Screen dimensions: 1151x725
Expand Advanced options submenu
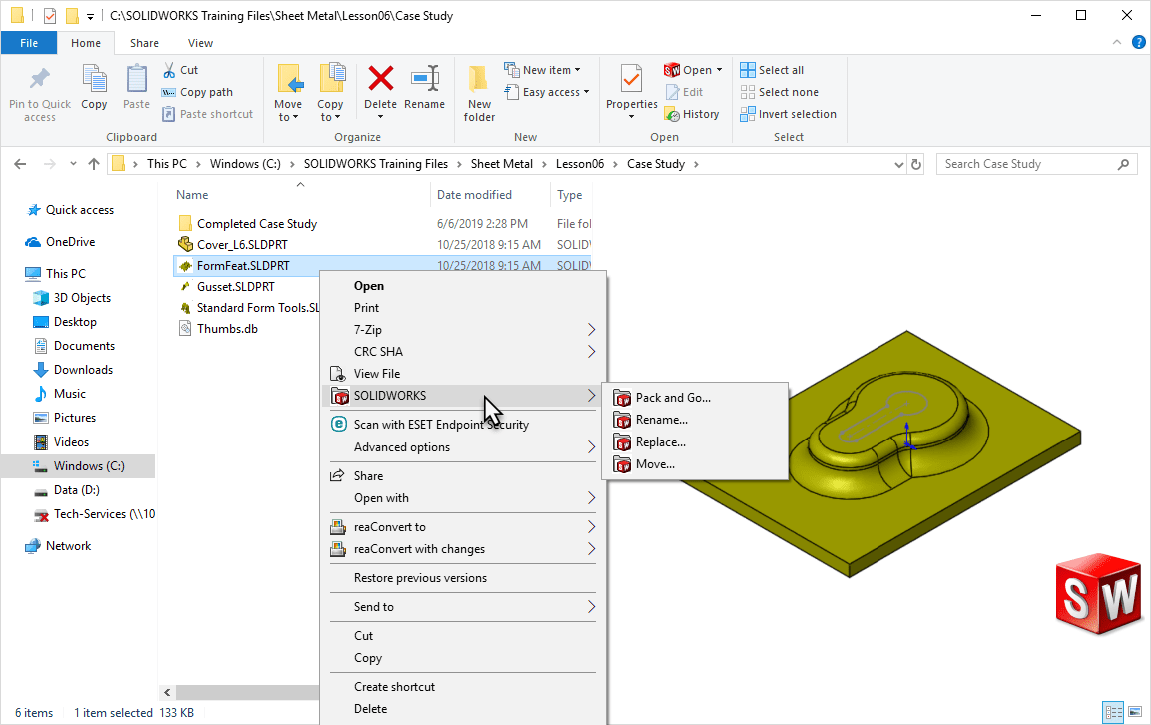pos(463,447)
